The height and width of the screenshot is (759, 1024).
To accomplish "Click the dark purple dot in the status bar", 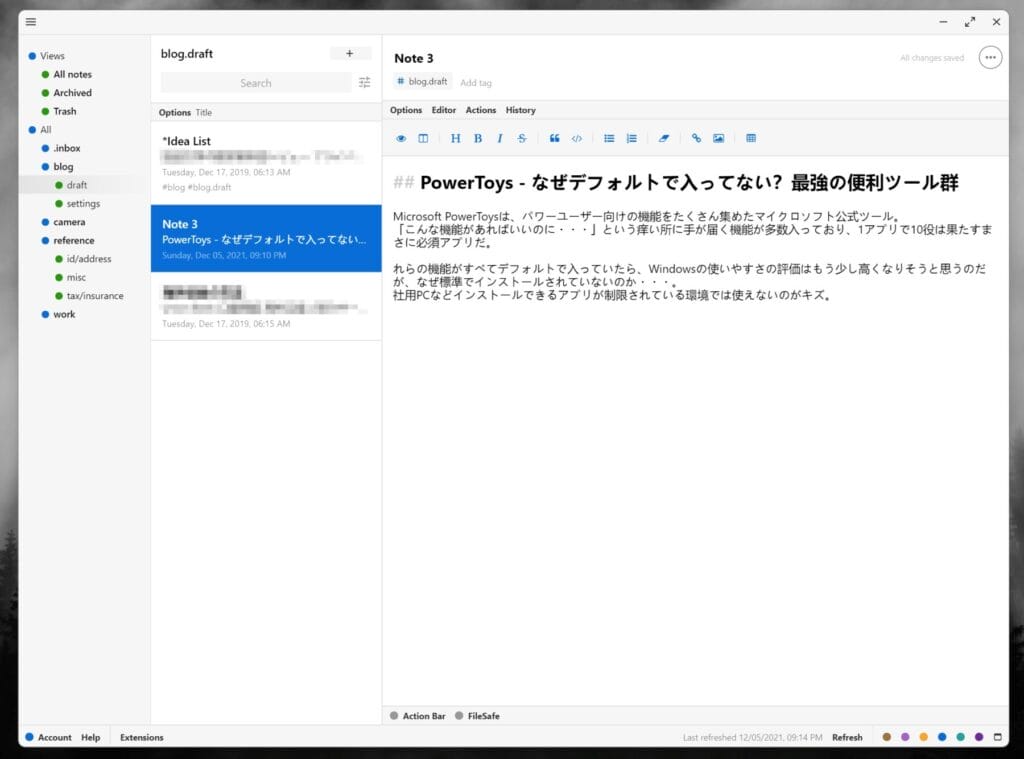I will [979, 737].
